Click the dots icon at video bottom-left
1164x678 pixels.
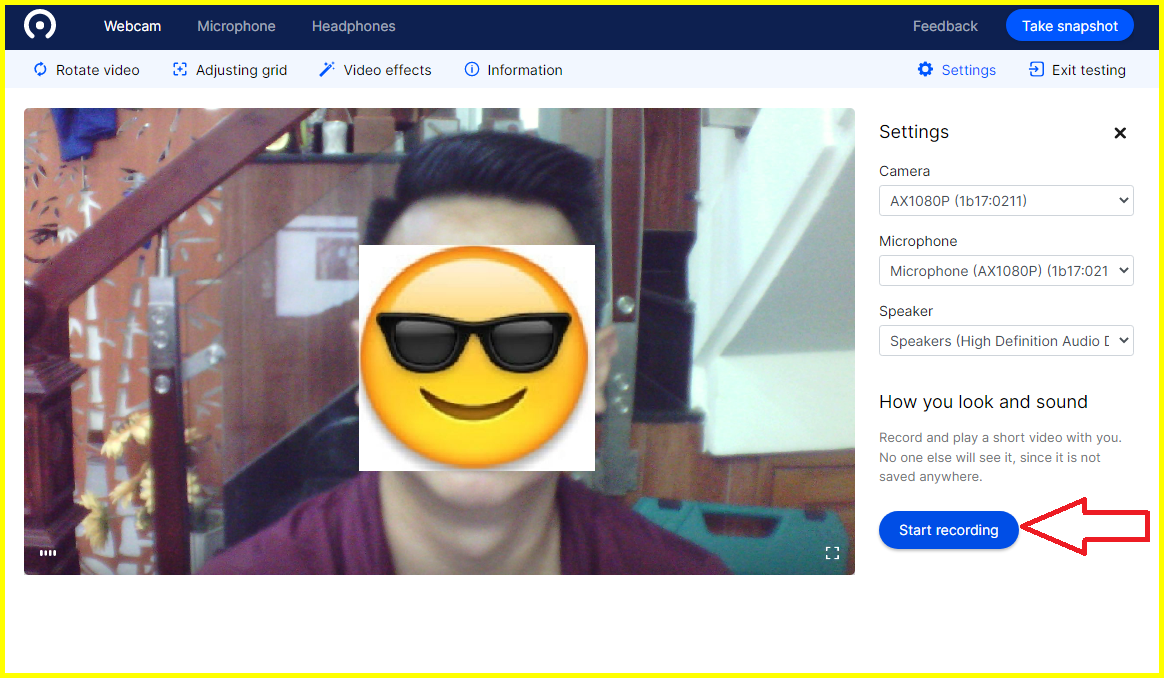(x=48, y=553)
